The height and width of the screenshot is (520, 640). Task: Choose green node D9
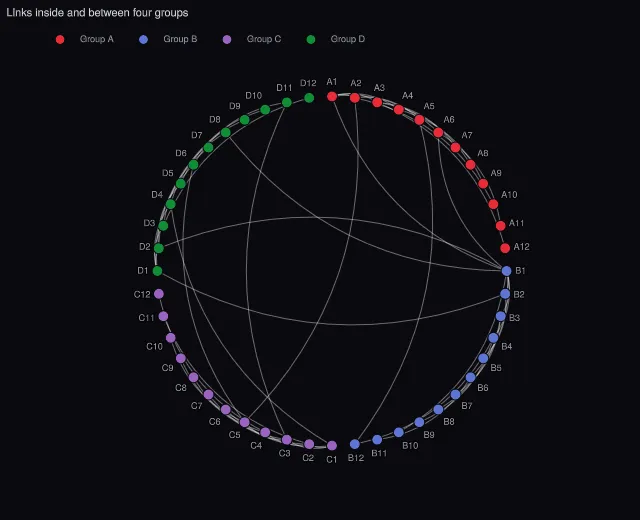point(244,120)
